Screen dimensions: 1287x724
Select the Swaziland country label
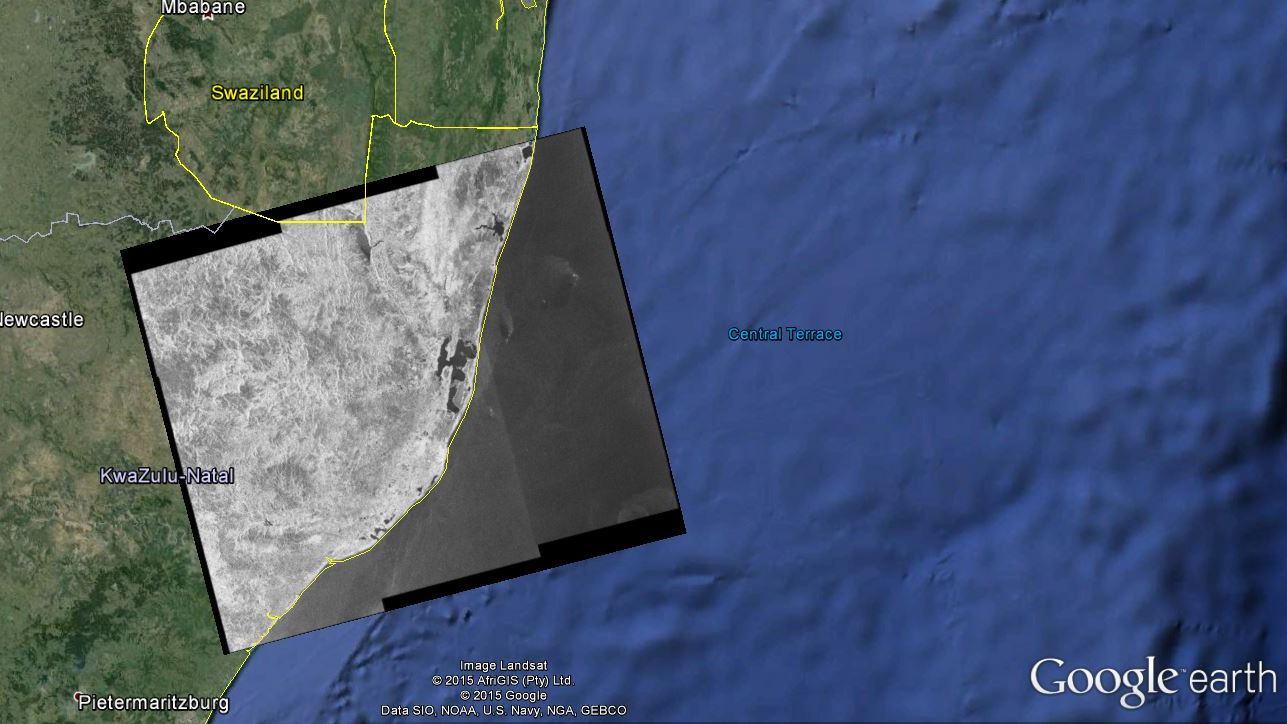click(257, 93)
